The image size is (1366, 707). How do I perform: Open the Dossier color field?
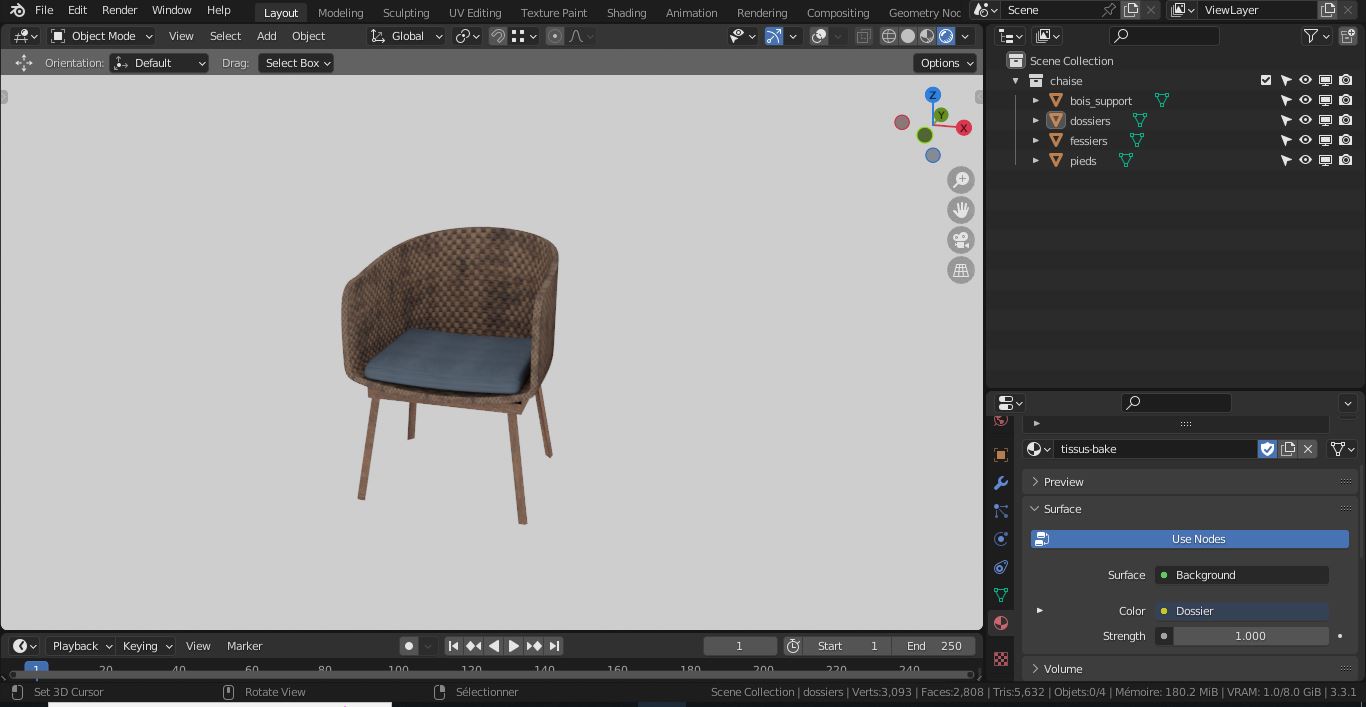pyautogui.click(x=1240, y=611)
